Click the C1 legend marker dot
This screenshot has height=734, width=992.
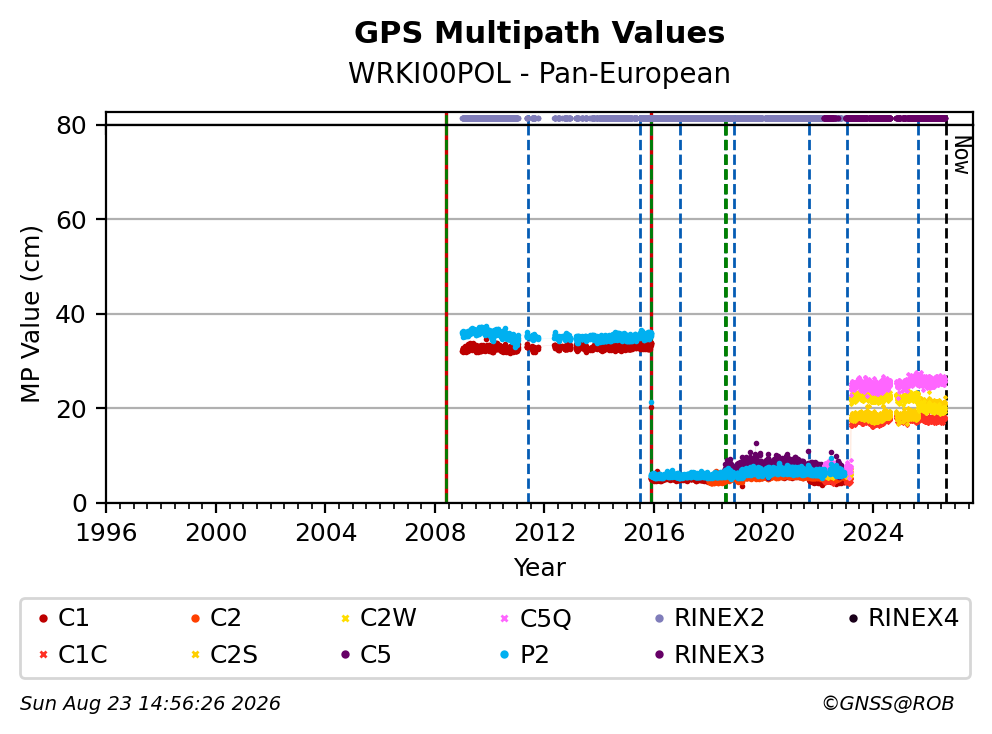[x=43, y=618]
